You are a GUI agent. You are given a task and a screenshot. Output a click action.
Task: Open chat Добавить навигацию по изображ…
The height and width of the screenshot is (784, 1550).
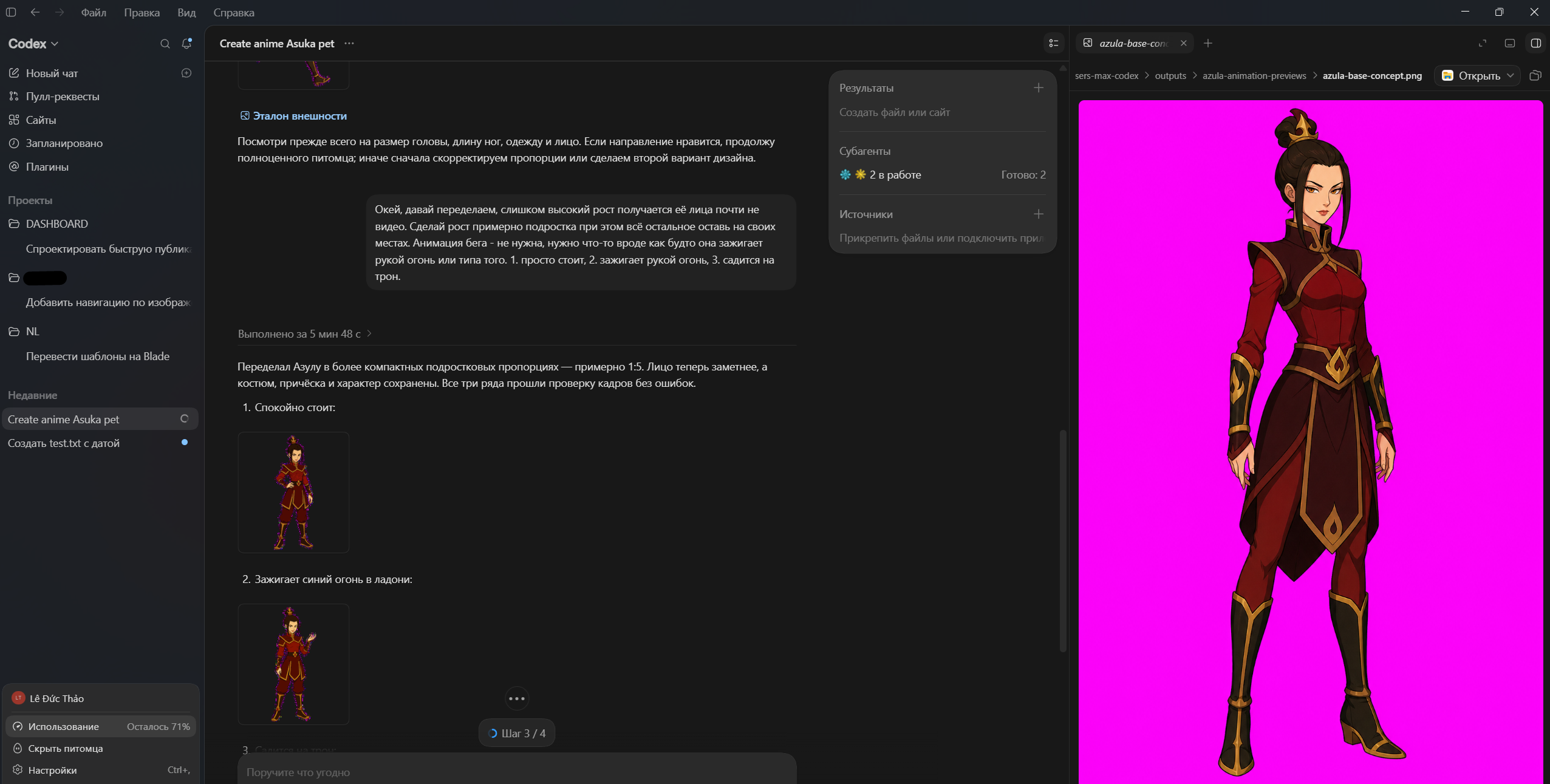click(x=108, y=302)
